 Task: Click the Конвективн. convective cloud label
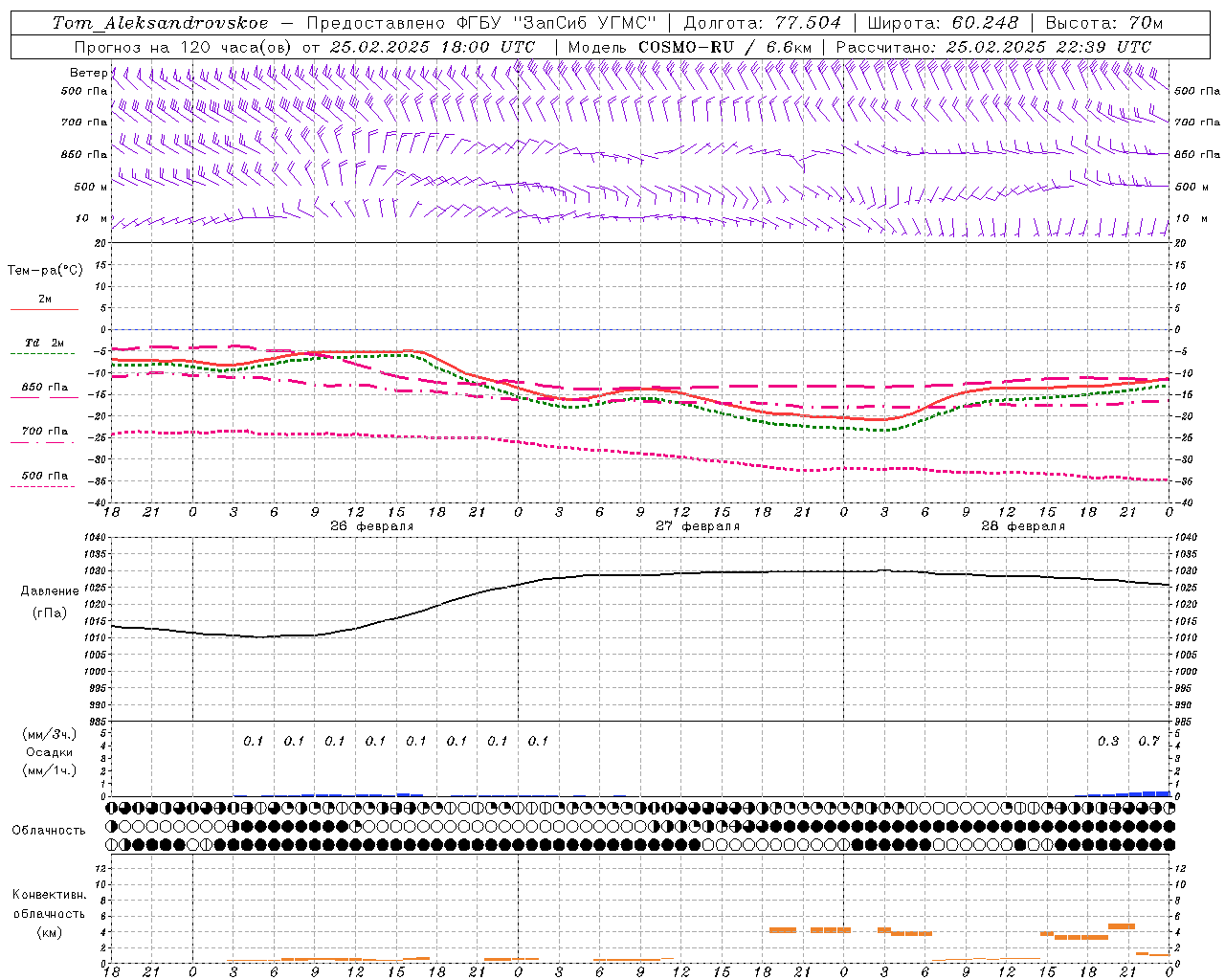[49, 895]
